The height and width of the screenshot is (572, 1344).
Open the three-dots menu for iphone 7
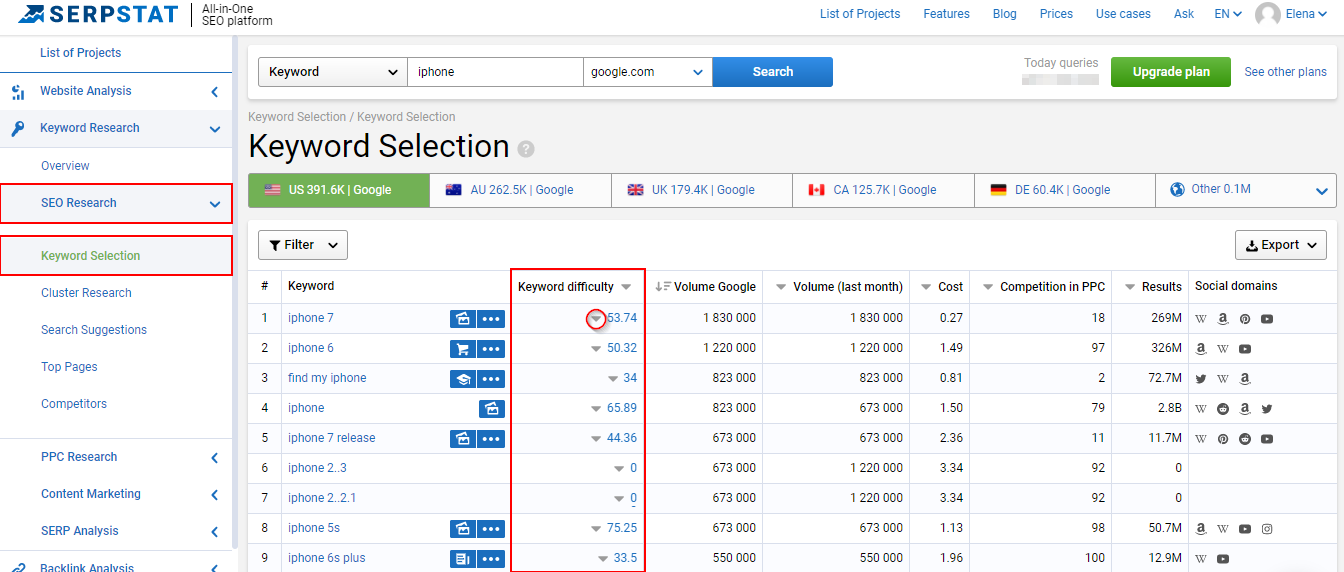[x=491, y=319]
